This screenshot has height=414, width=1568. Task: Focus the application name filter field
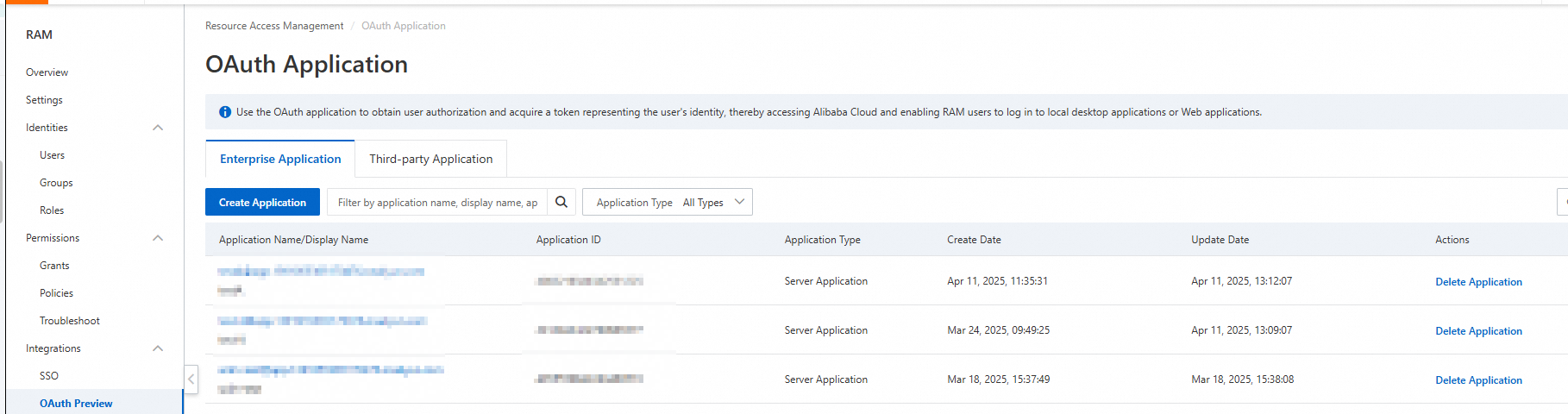437,203
